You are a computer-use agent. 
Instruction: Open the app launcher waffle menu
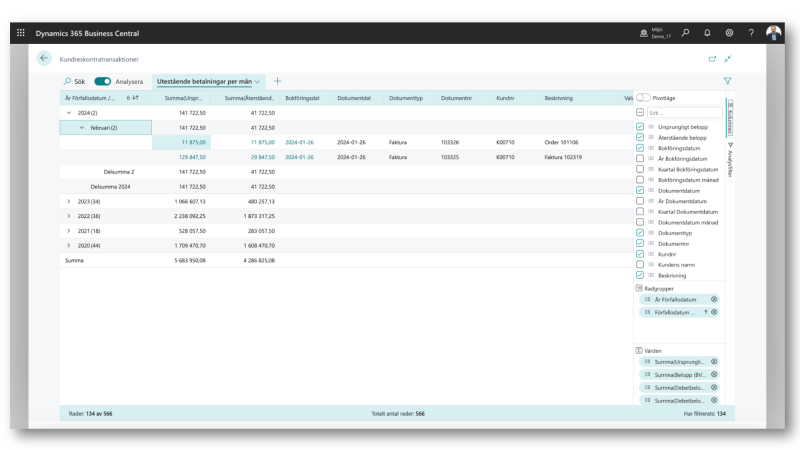tap(21, 34)
